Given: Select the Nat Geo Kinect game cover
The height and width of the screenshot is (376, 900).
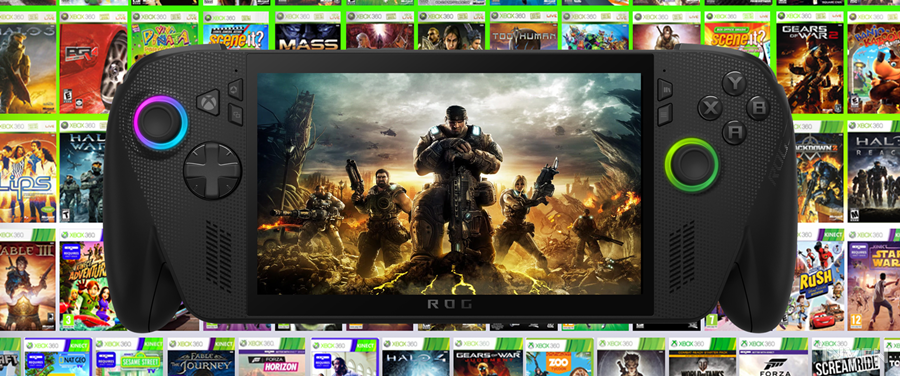Looking at the screenshot, I should [57, 357].
